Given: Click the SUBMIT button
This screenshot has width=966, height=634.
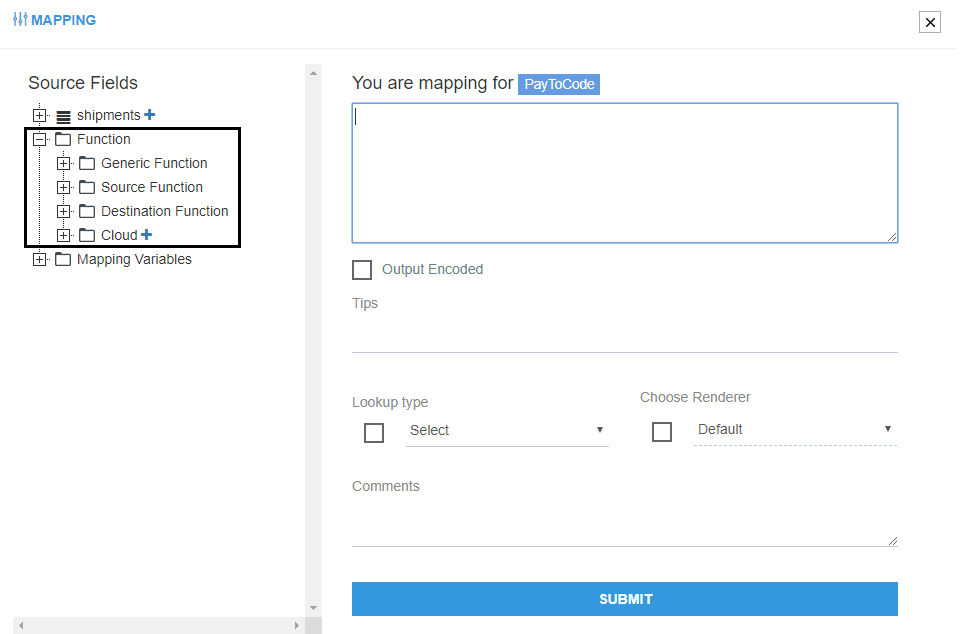Looking at the screenshot, I should pos(625,599).
